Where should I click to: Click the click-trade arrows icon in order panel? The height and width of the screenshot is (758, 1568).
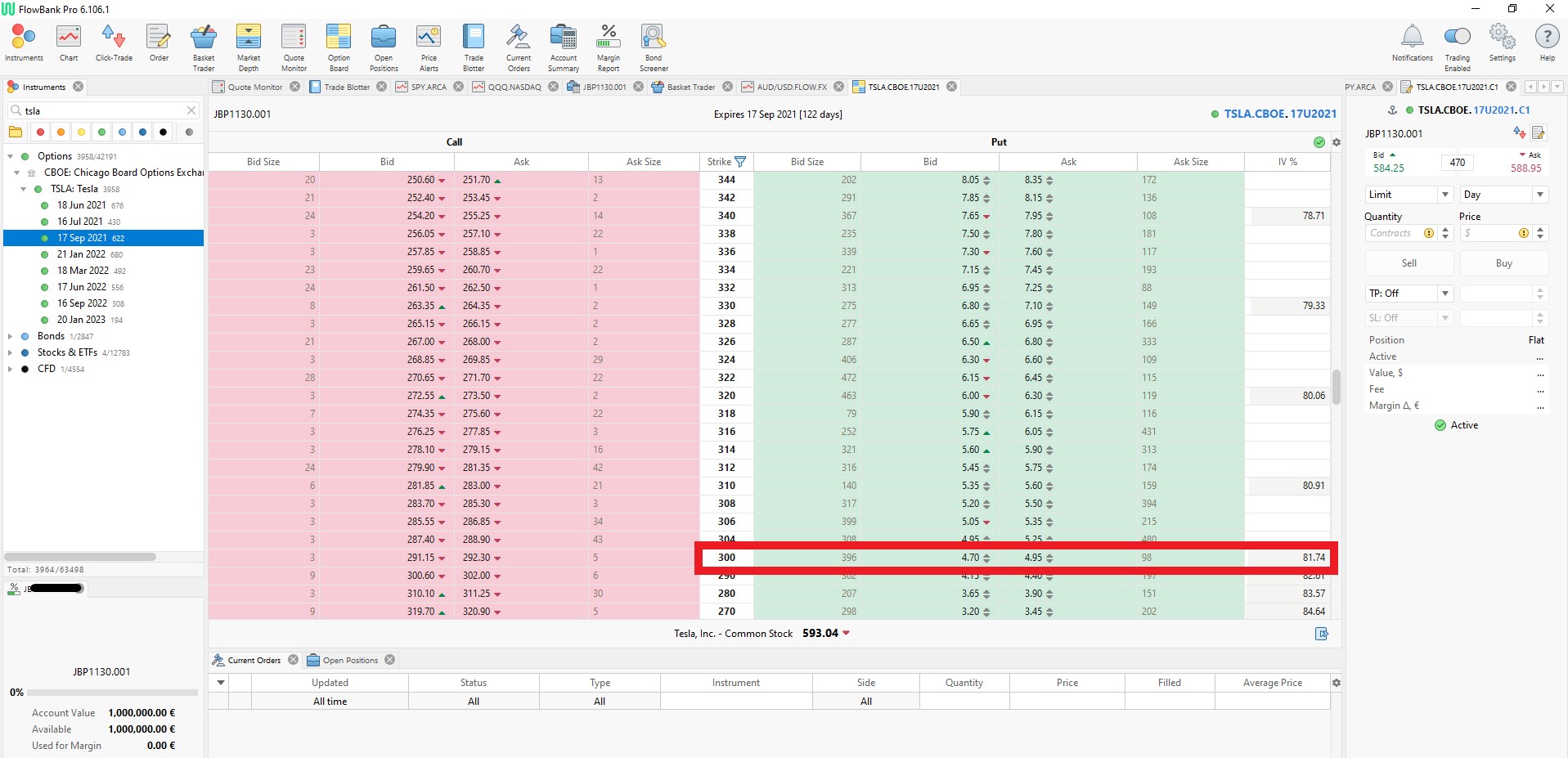pos(1520,132)
